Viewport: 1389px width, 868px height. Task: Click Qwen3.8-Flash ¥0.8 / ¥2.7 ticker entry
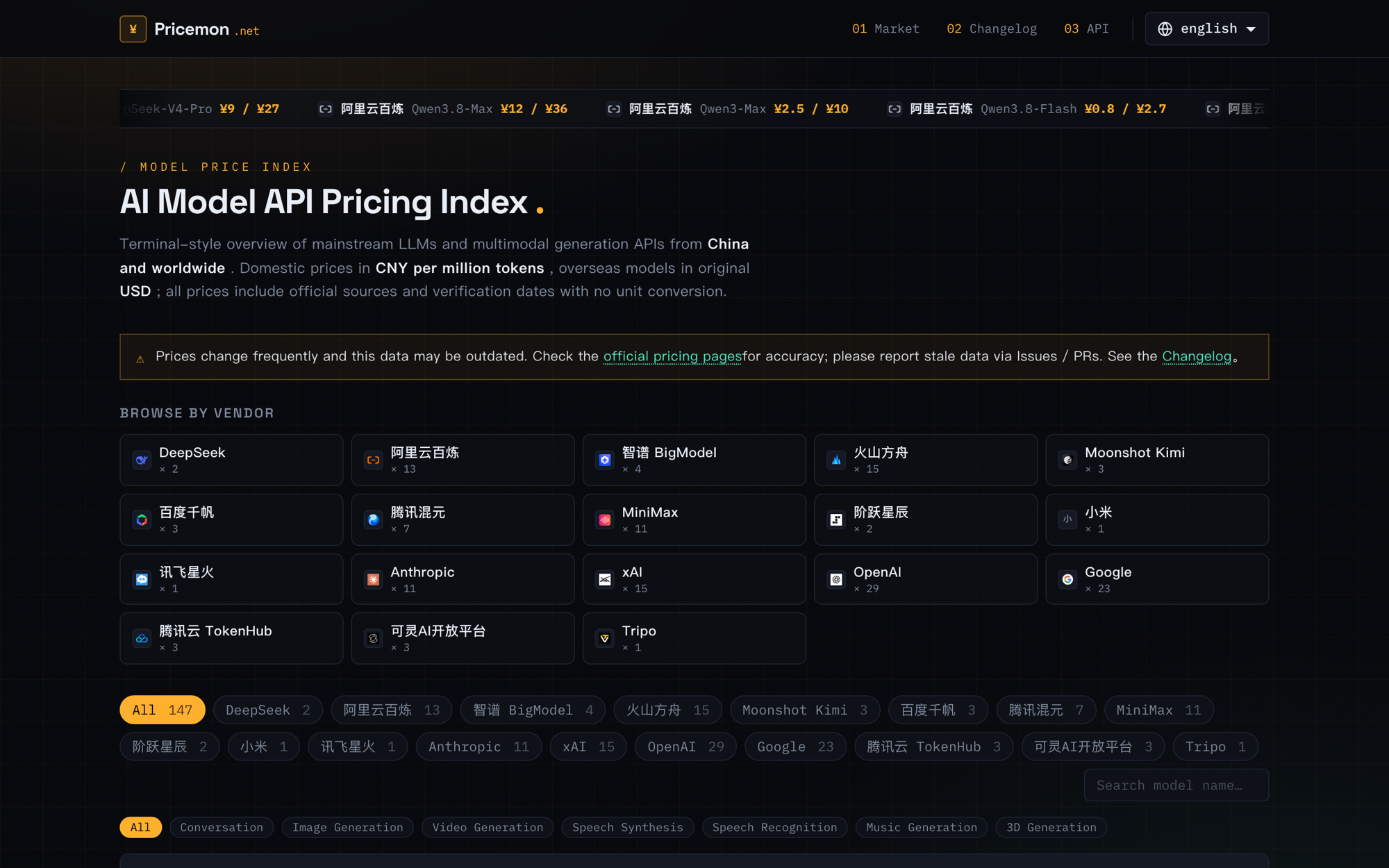[x=1027, y=109]
